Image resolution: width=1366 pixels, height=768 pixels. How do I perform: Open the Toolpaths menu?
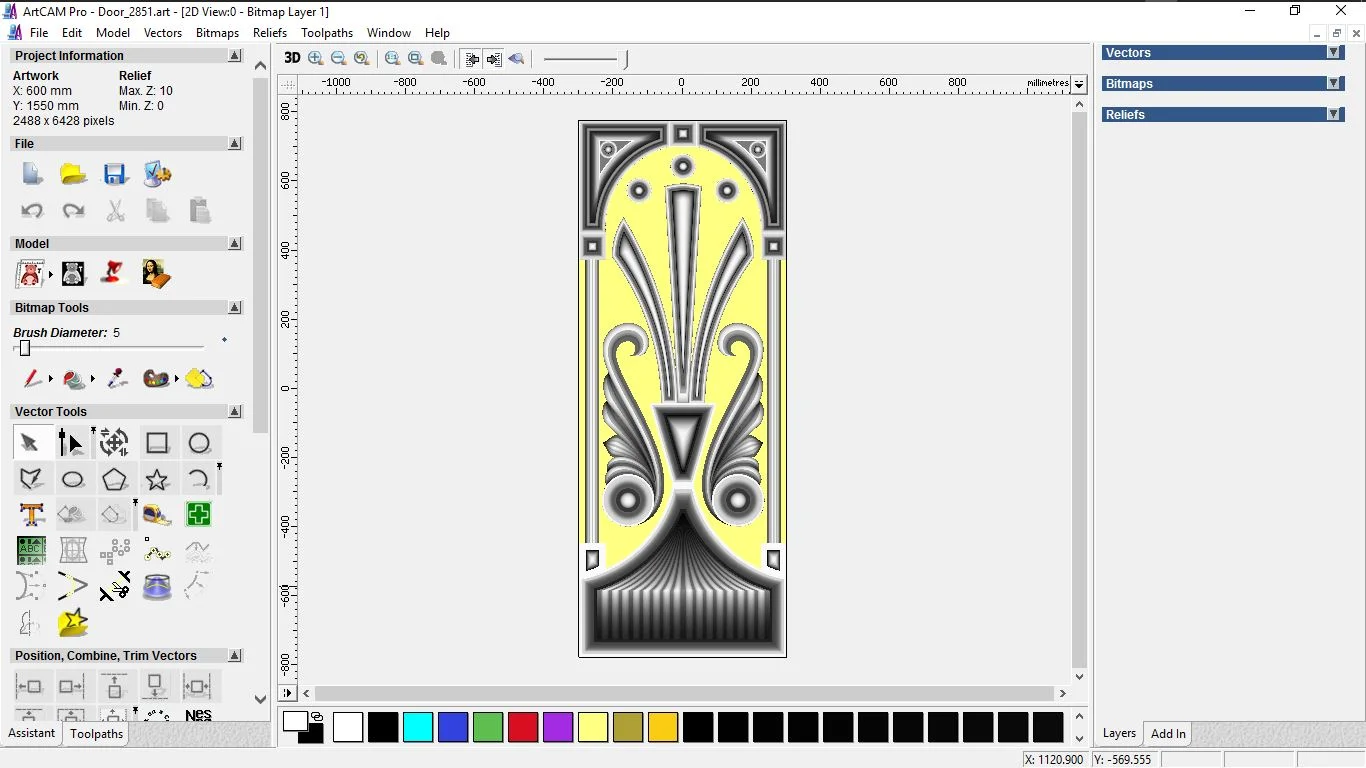pyautogui.click(x=327, y=33)
